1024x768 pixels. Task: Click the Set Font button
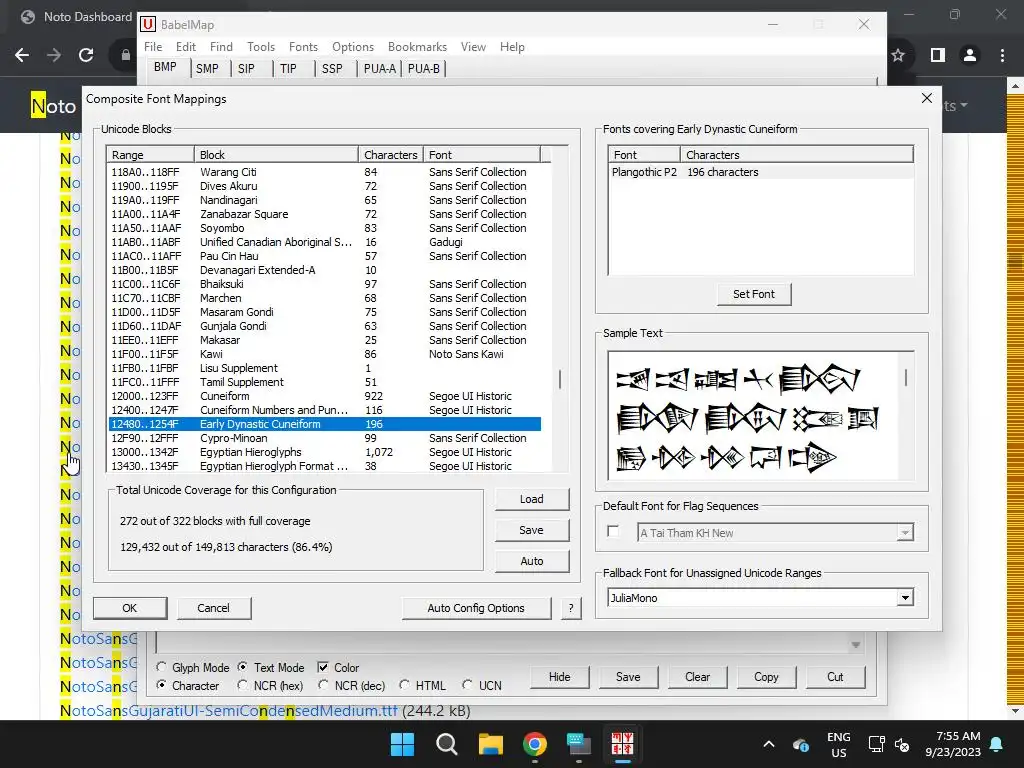click(754, 295)
